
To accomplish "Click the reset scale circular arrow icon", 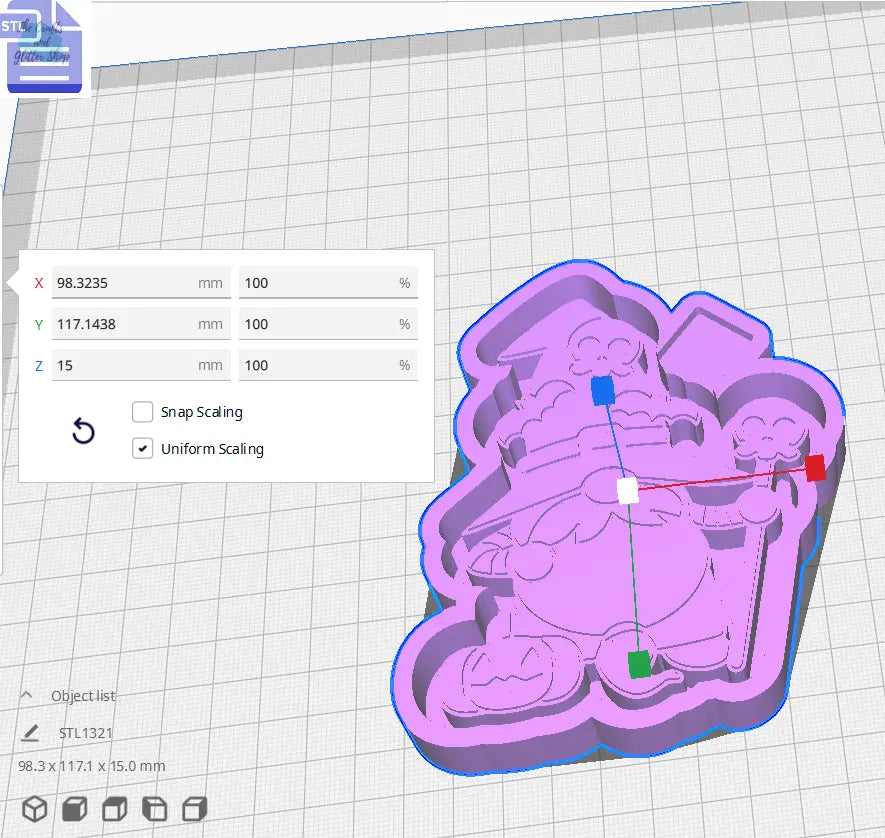I will coord(83,431).
